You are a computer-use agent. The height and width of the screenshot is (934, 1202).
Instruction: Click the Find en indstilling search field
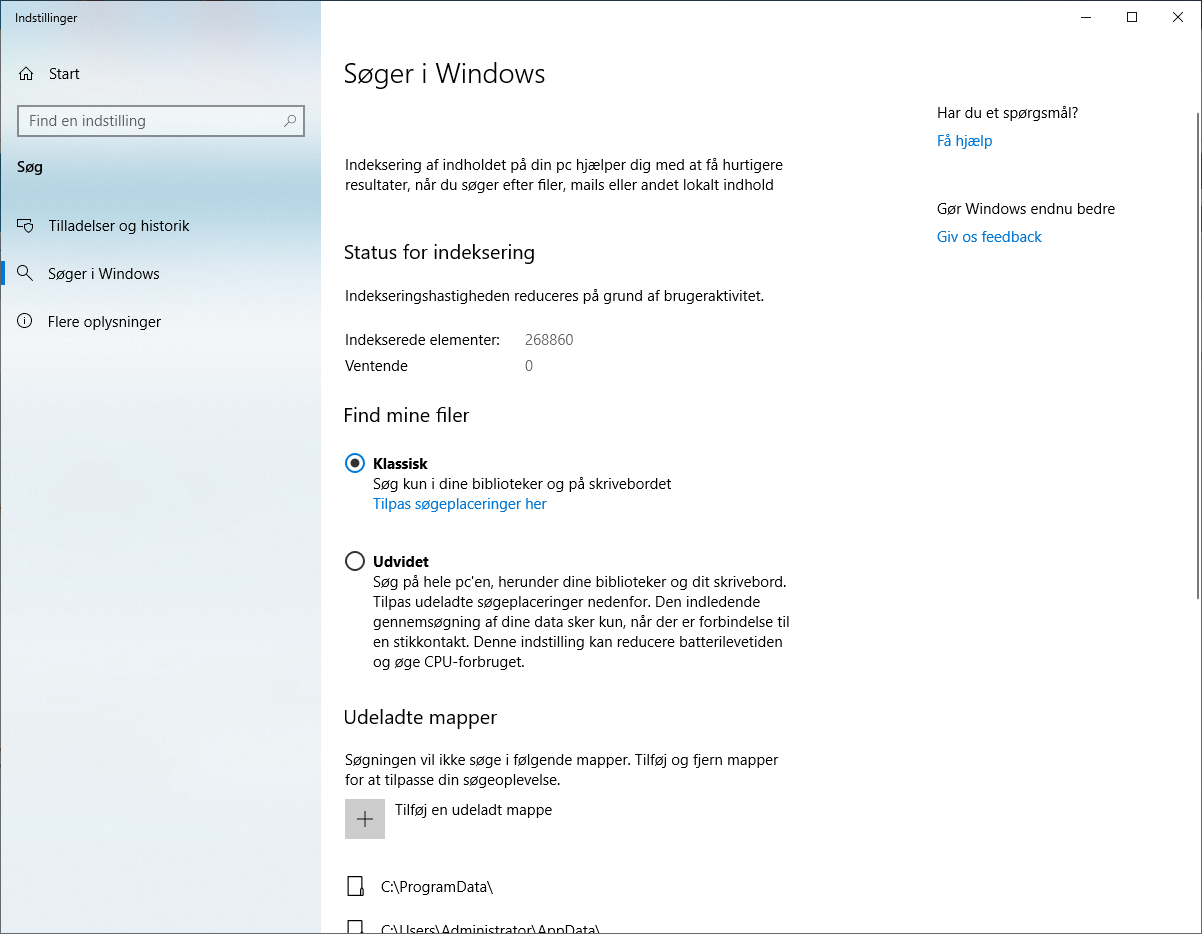150,120
